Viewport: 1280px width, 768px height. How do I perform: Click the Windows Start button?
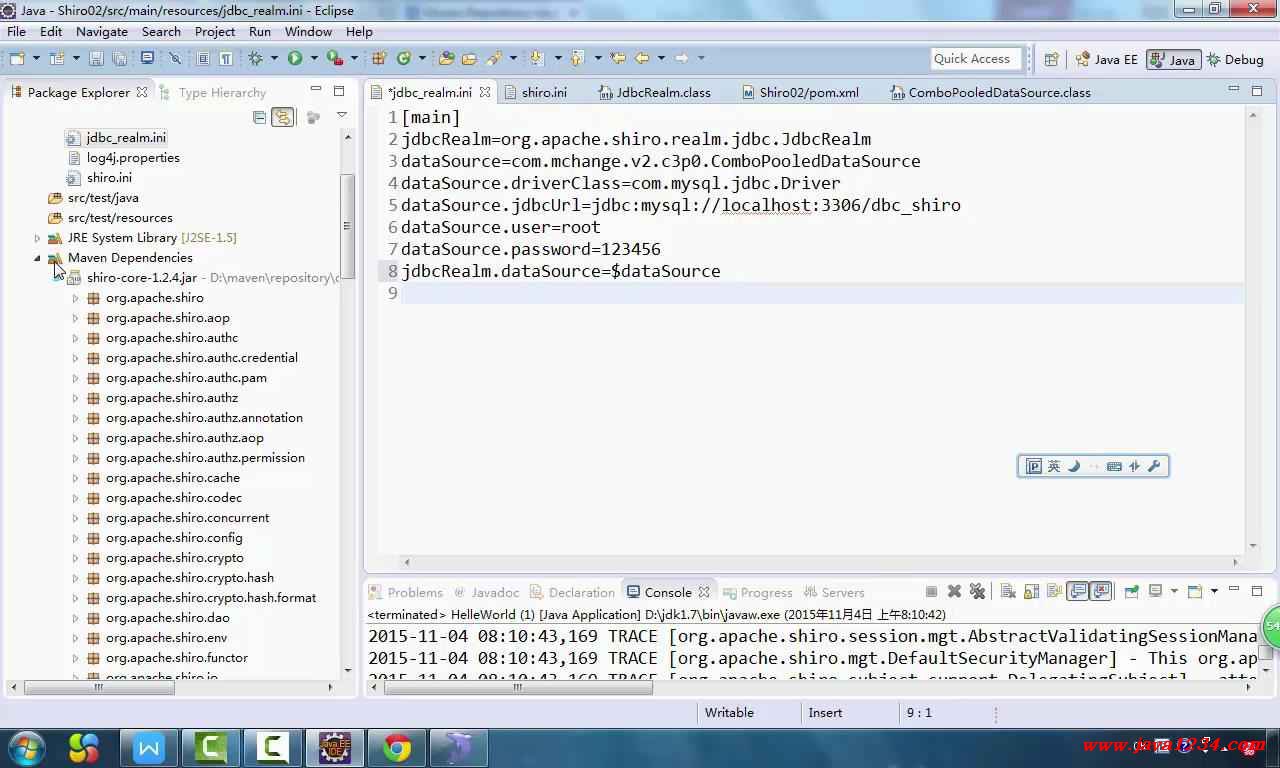26,747
